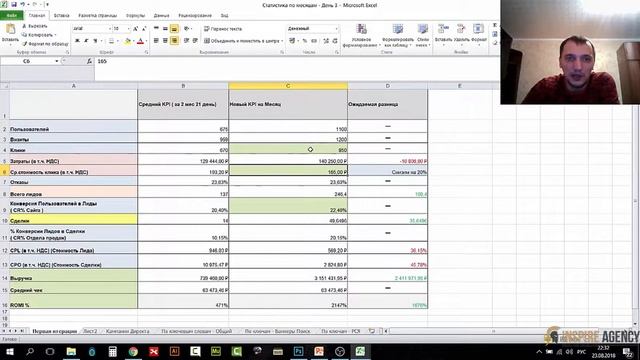The image size is (640, 360).
Task: Open the Файл (File) tab
Action: pyautogui.click(x=12, y=16)
